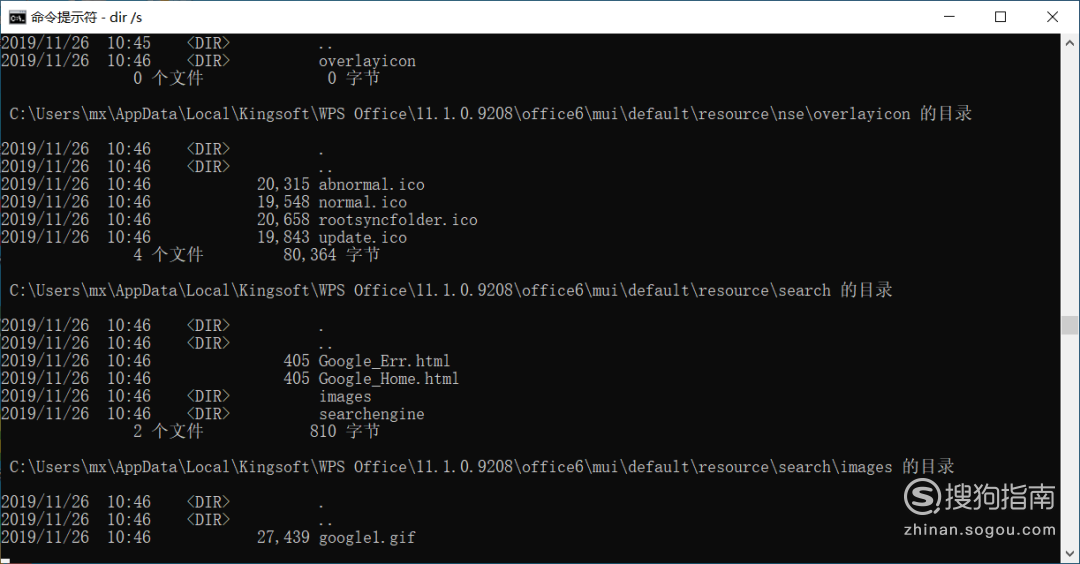Click the title text 'dir /s'

126,17
